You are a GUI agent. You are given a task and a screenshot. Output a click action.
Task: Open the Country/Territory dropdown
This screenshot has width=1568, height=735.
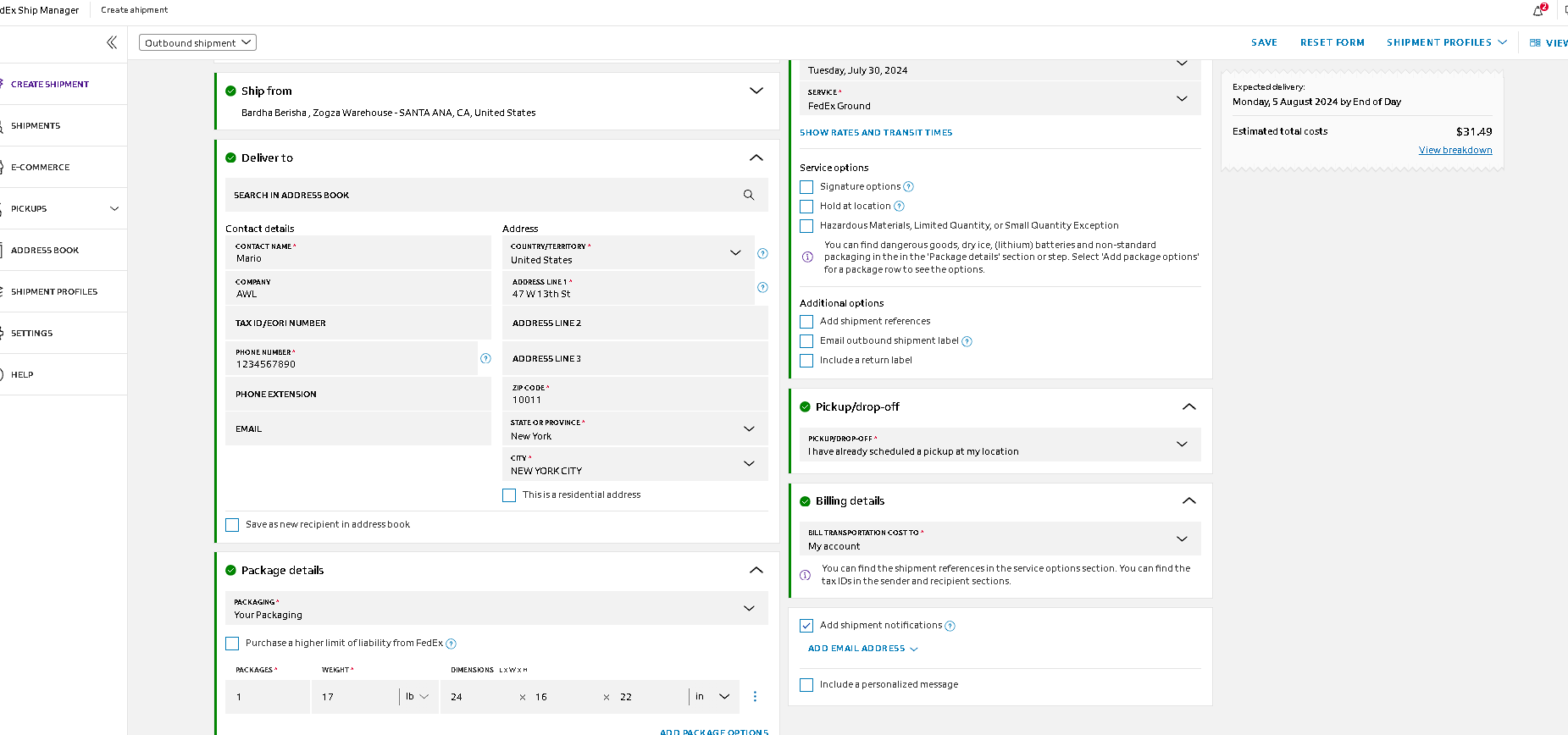pyautogui.click(x=628, y=253)
